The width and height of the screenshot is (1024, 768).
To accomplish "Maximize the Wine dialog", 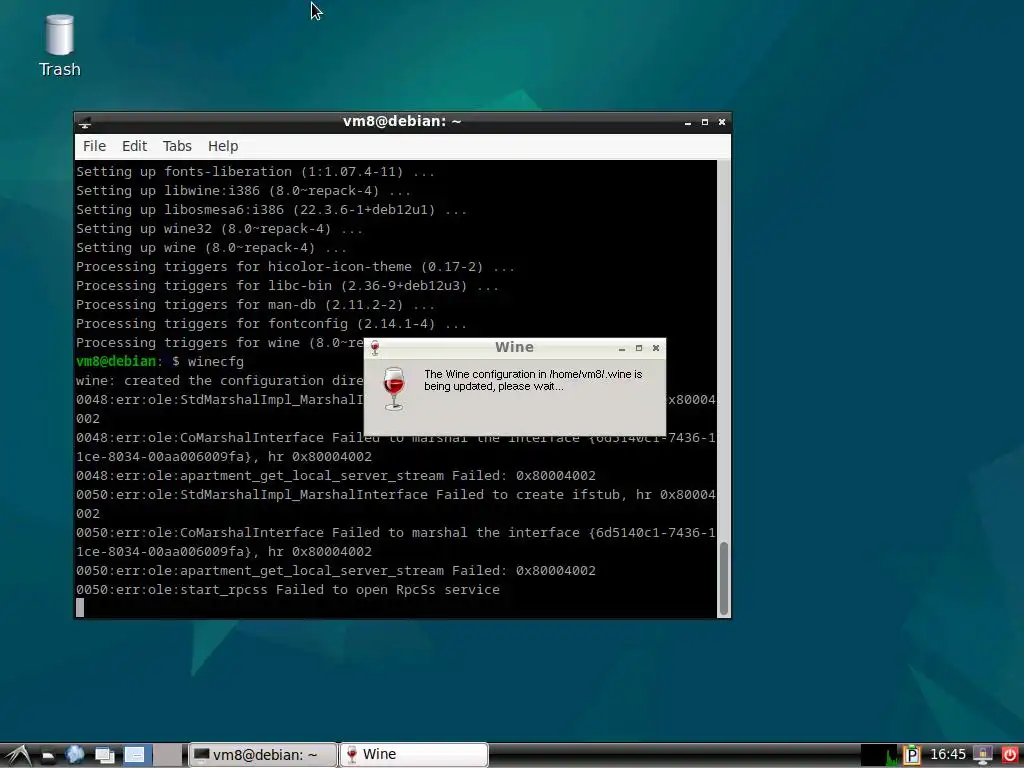I will point(639,348).
